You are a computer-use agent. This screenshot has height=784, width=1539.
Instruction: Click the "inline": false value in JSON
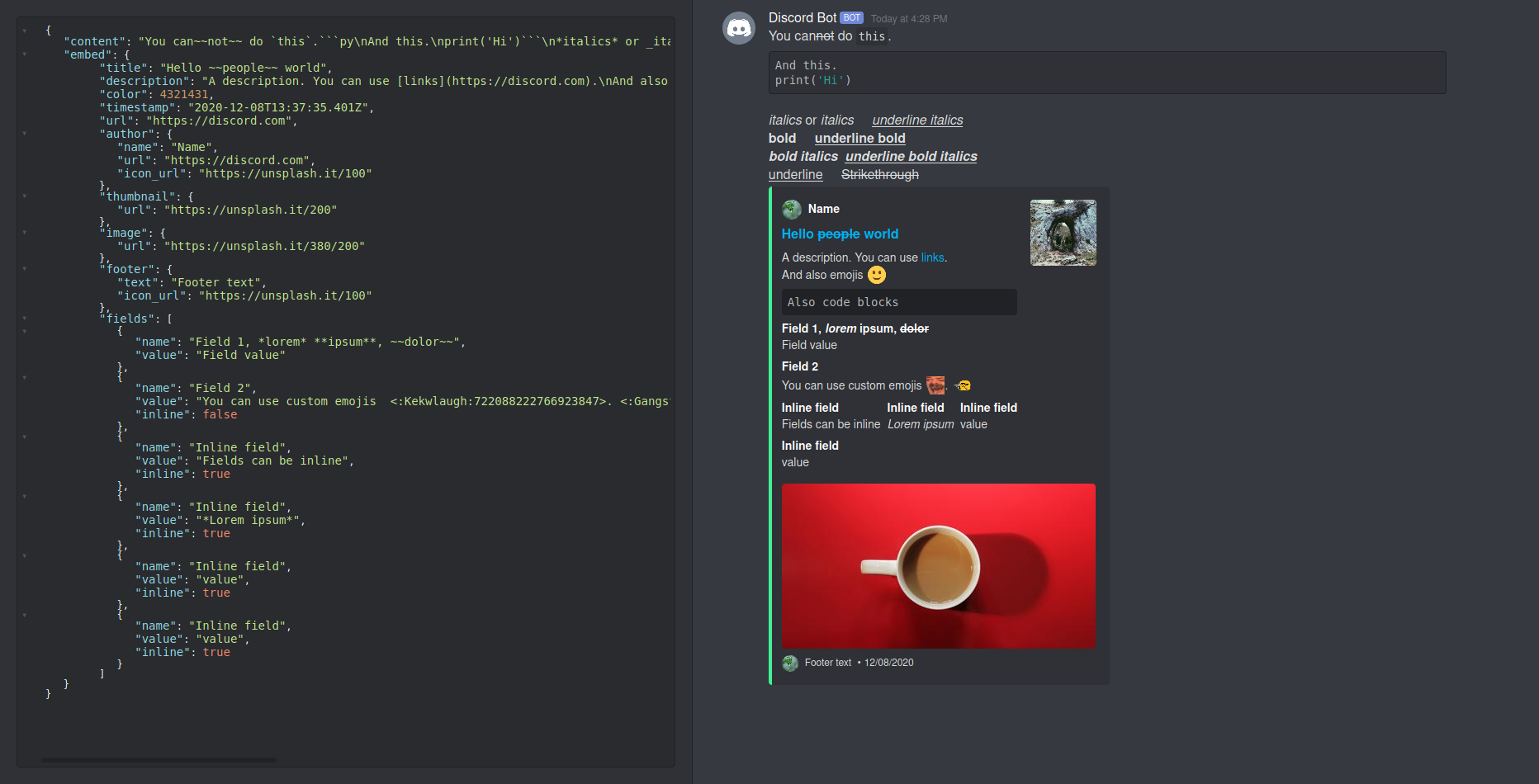click(x=220, y=414)
